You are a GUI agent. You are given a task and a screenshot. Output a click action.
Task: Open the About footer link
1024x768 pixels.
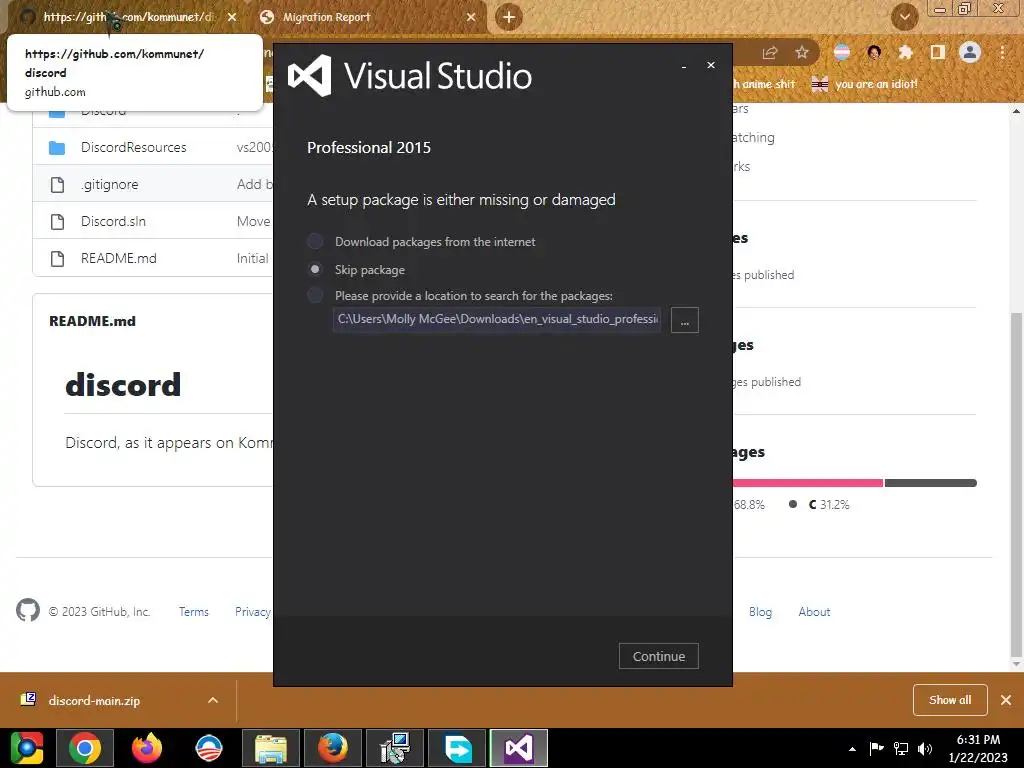click(x=814, y=612)
